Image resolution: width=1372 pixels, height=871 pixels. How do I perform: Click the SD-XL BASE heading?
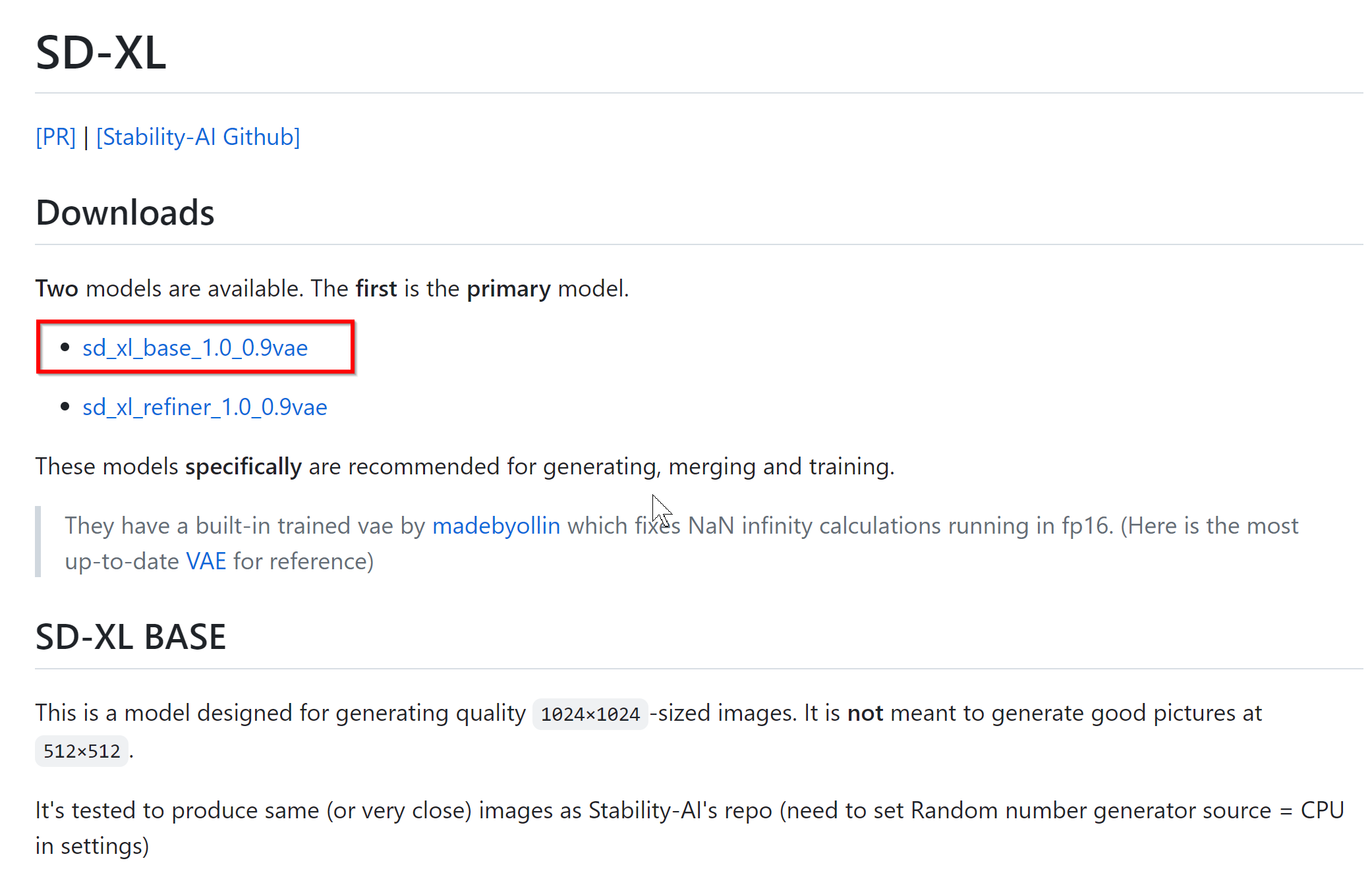click(x=130, y=636)
